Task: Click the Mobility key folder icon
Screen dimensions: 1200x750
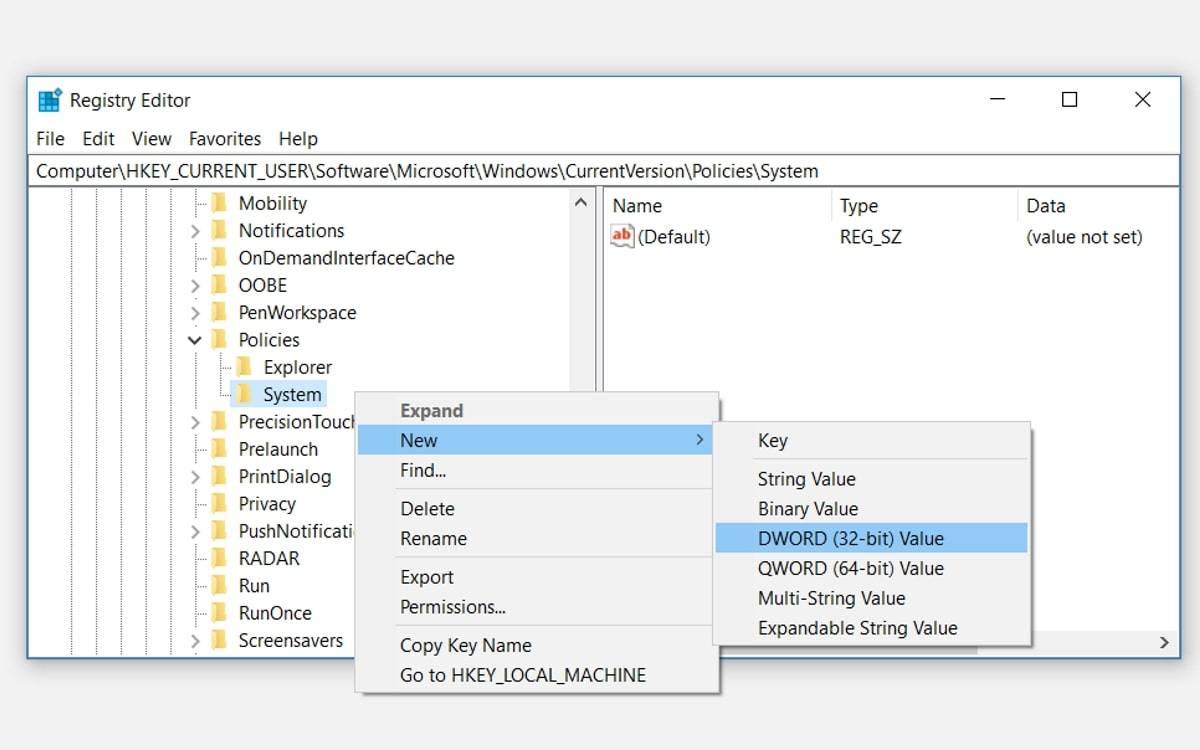Action: [x=219, y=203]
